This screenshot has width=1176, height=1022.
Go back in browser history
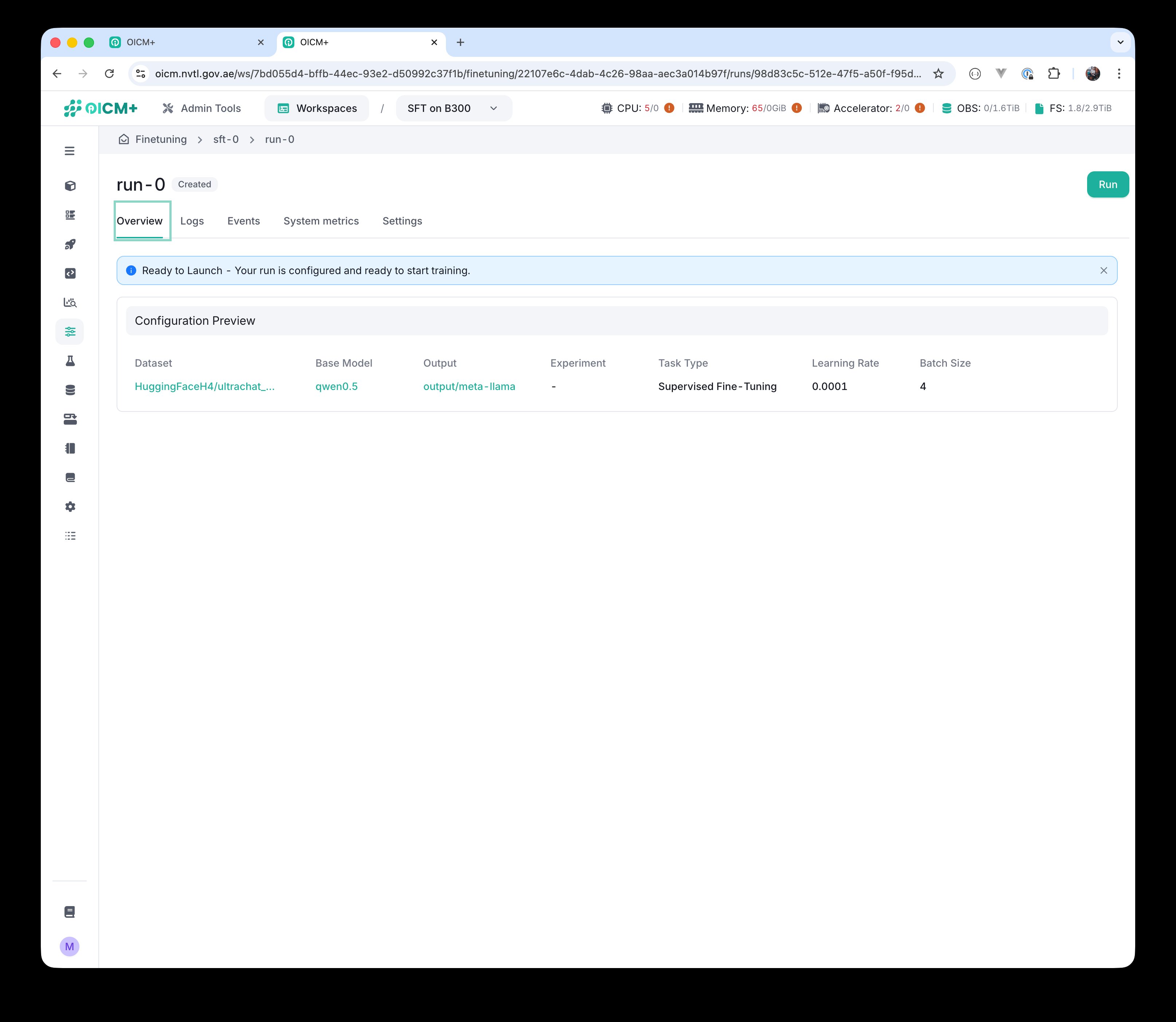[57, 74]
